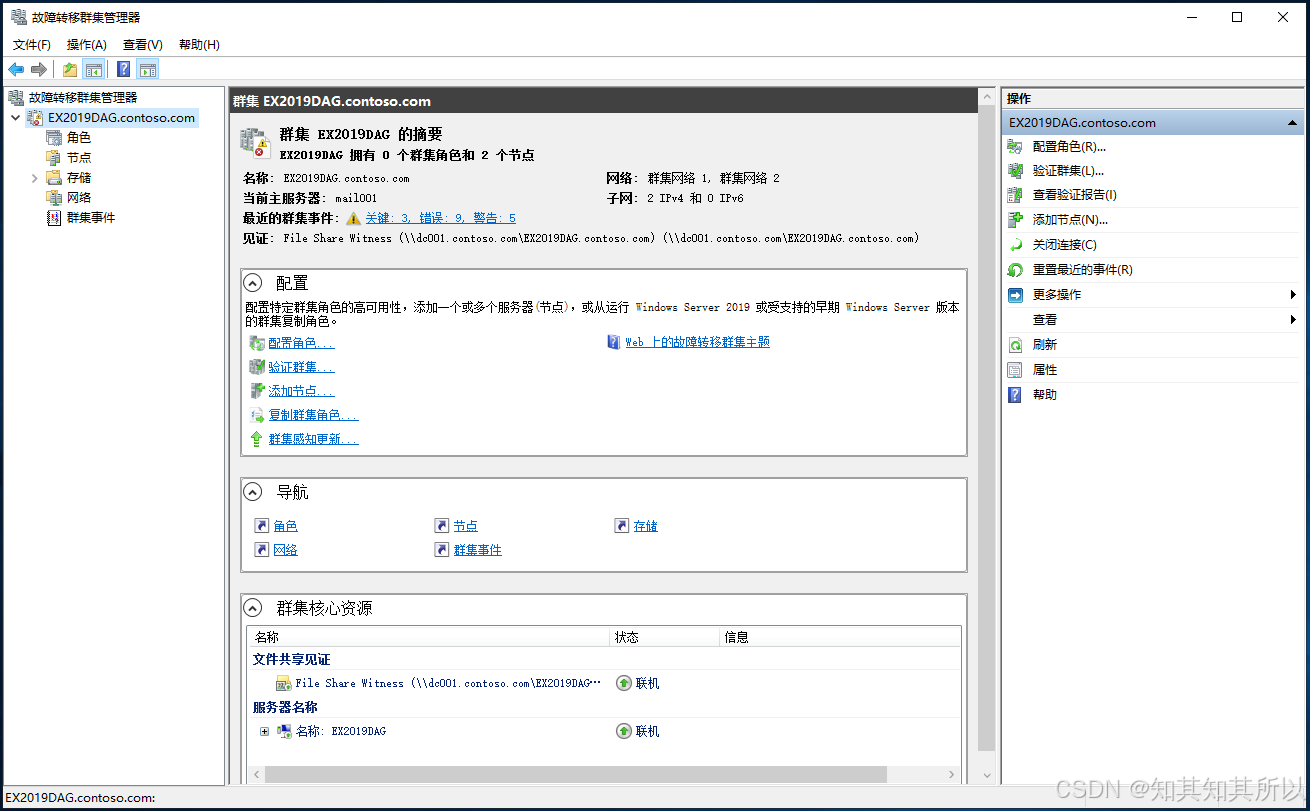This screenshot has height=811, width=1310.
Task: Click the blue Help toolbar icon
Action: pos(123,69)
